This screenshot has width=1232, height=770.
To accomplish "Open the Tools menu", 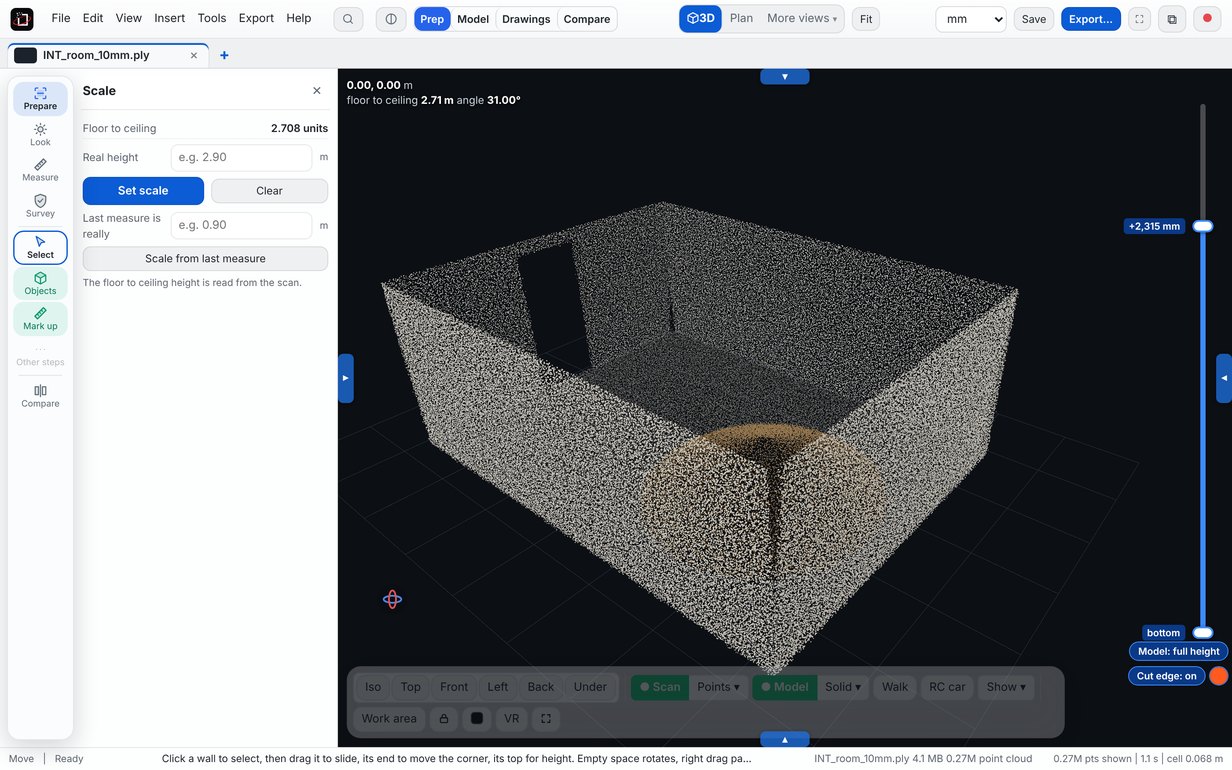I will point(212,18).
